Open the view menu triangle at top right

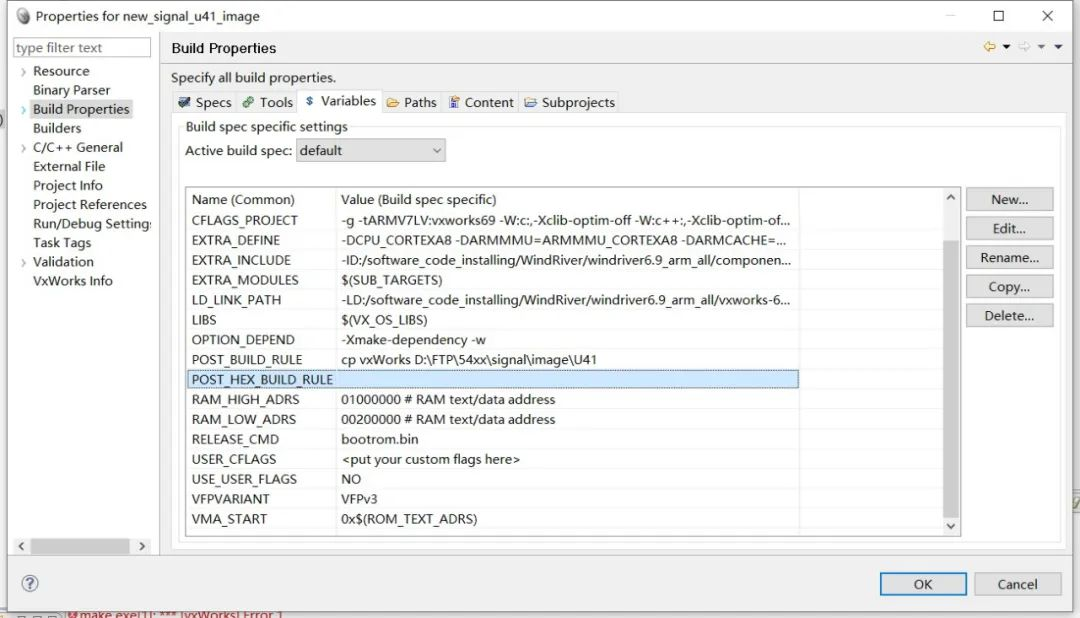tap(1058, 47)
